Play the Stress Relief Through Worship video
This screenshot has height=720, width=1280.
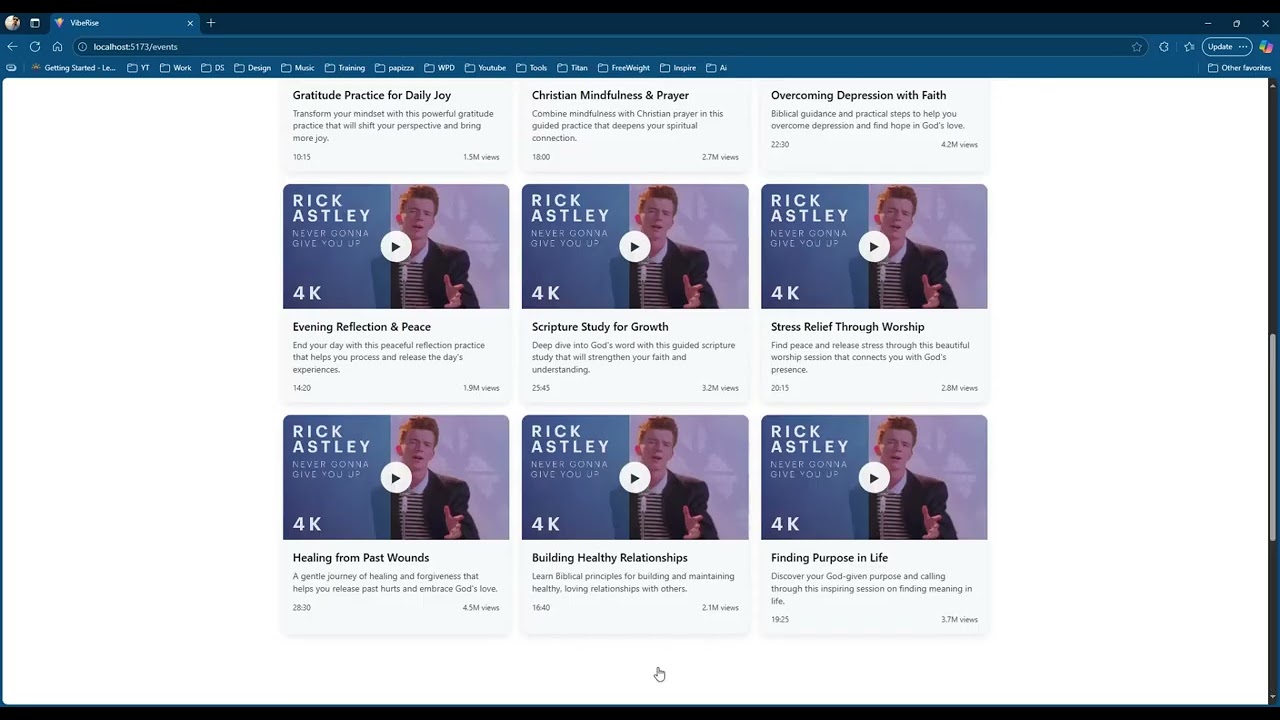tap(874, 247)
